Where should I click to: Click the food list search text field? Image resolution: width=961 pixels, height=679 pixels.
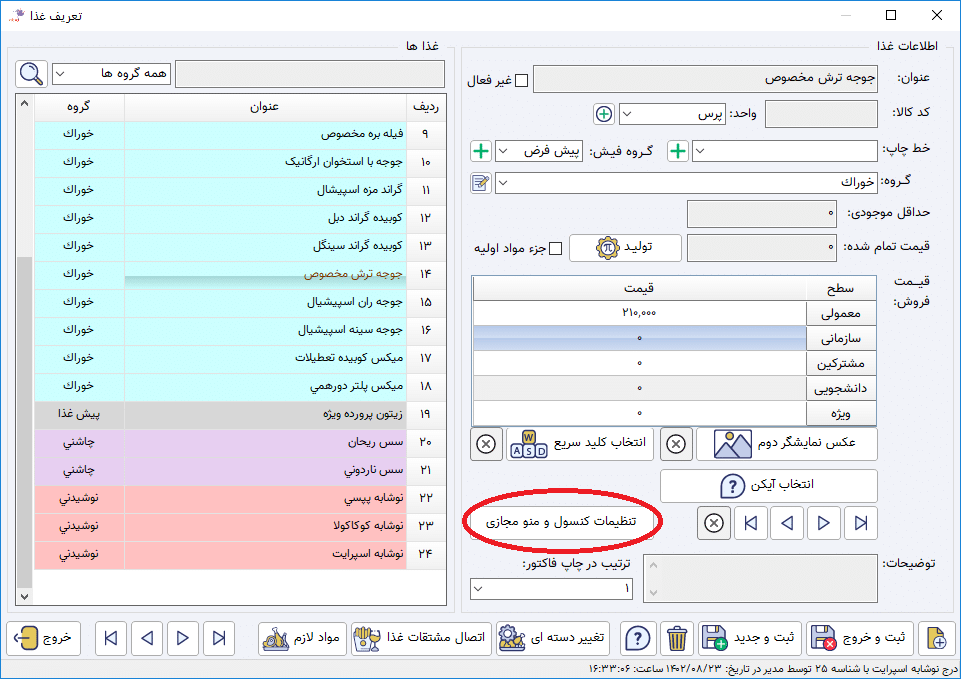click(x=310, y=74)
